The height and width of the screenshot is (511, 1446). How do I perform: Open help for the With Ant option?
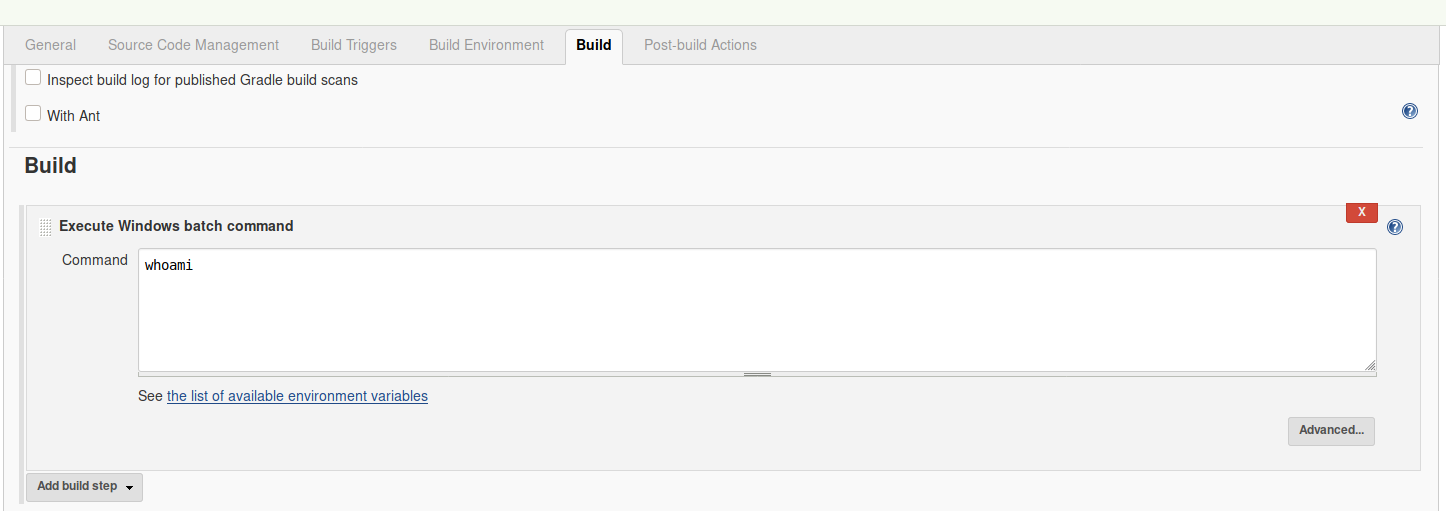[1410, 111]
